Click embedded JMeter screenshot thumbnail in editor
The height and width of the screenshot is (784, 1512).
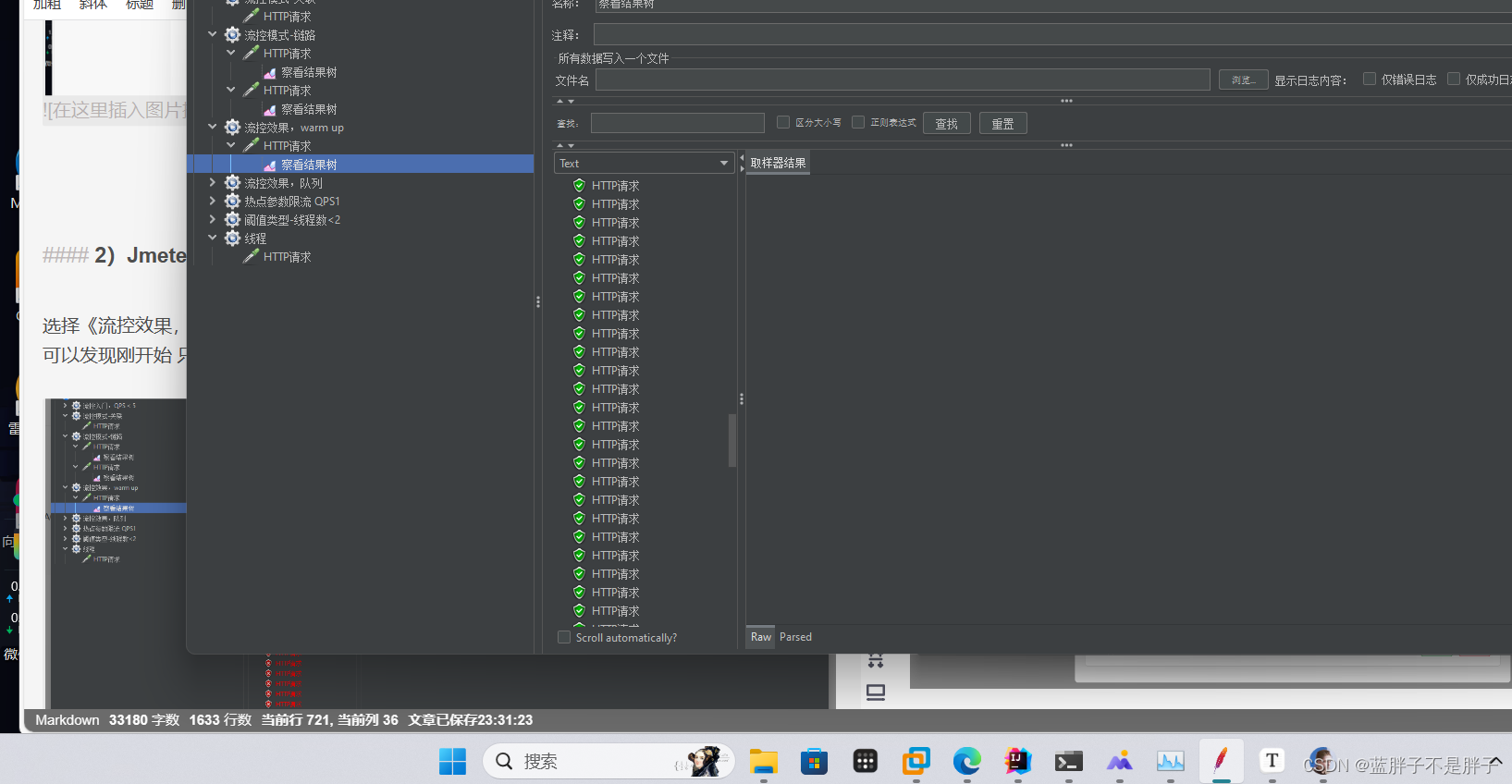[x=117, y=554]
